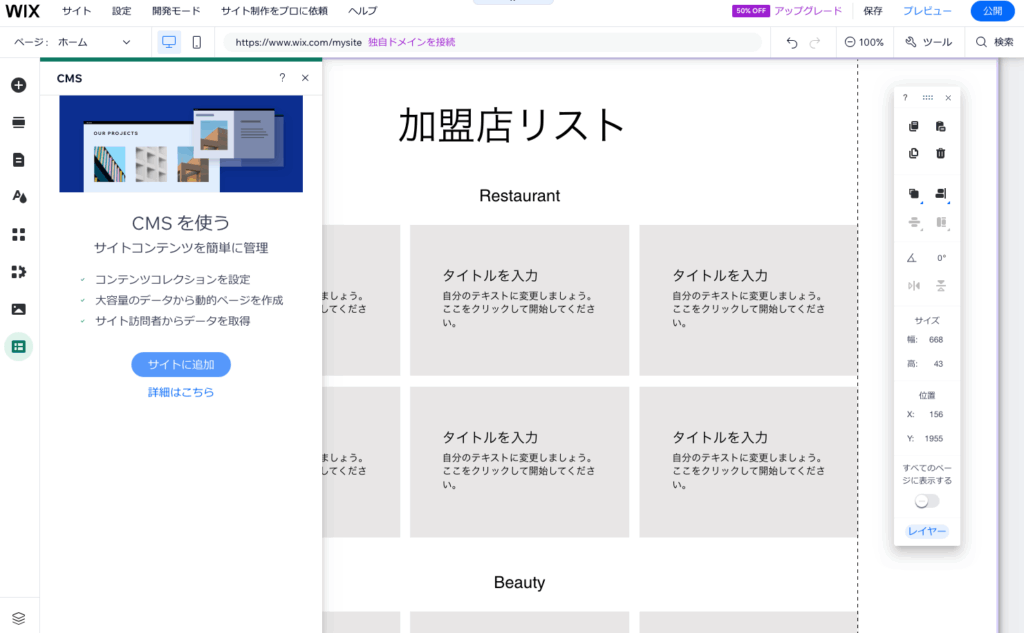Open the ヘルプ menu
The width and height of the screenshot is (1024, 633).
pos(359,11)
